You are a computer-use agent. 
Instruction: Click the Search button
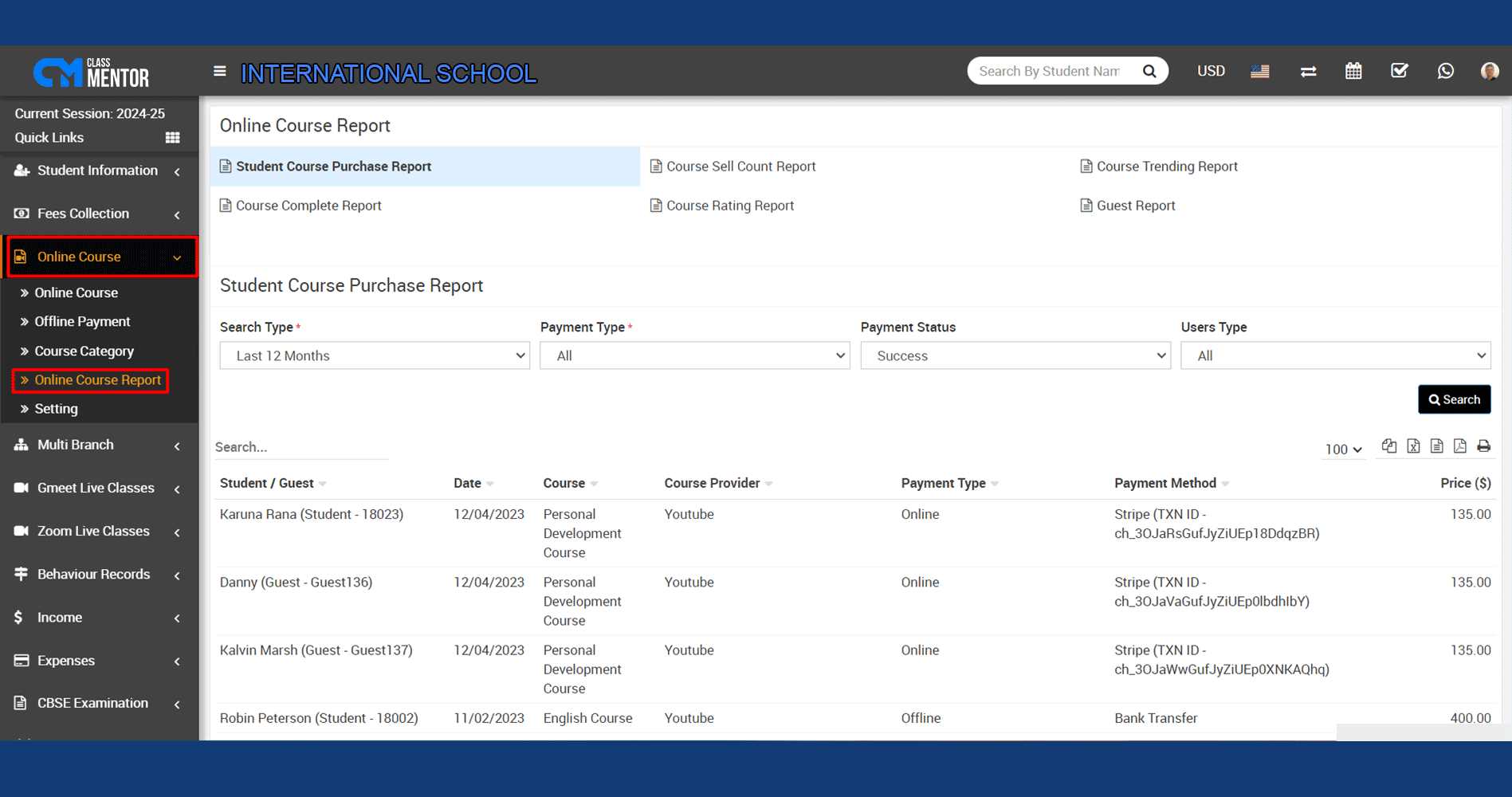[x=1455, y=399]
